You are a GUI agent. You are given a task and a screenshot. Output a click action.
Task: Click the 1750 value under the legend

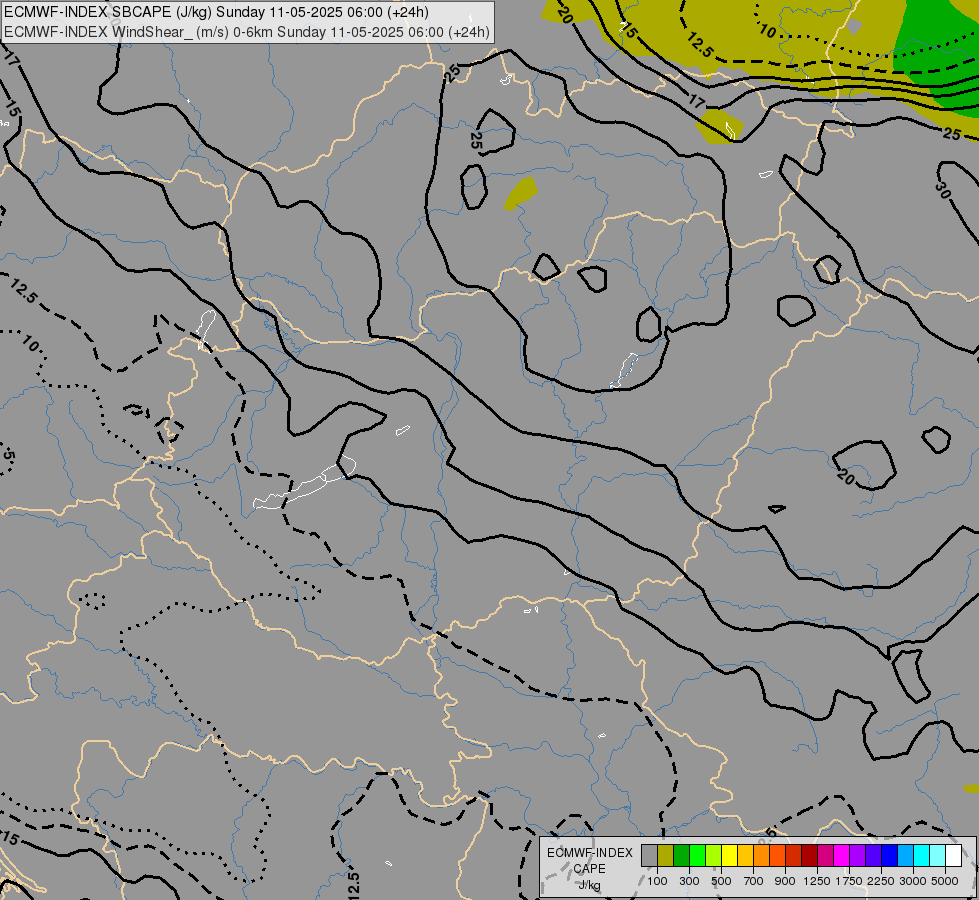click(849, 881)
